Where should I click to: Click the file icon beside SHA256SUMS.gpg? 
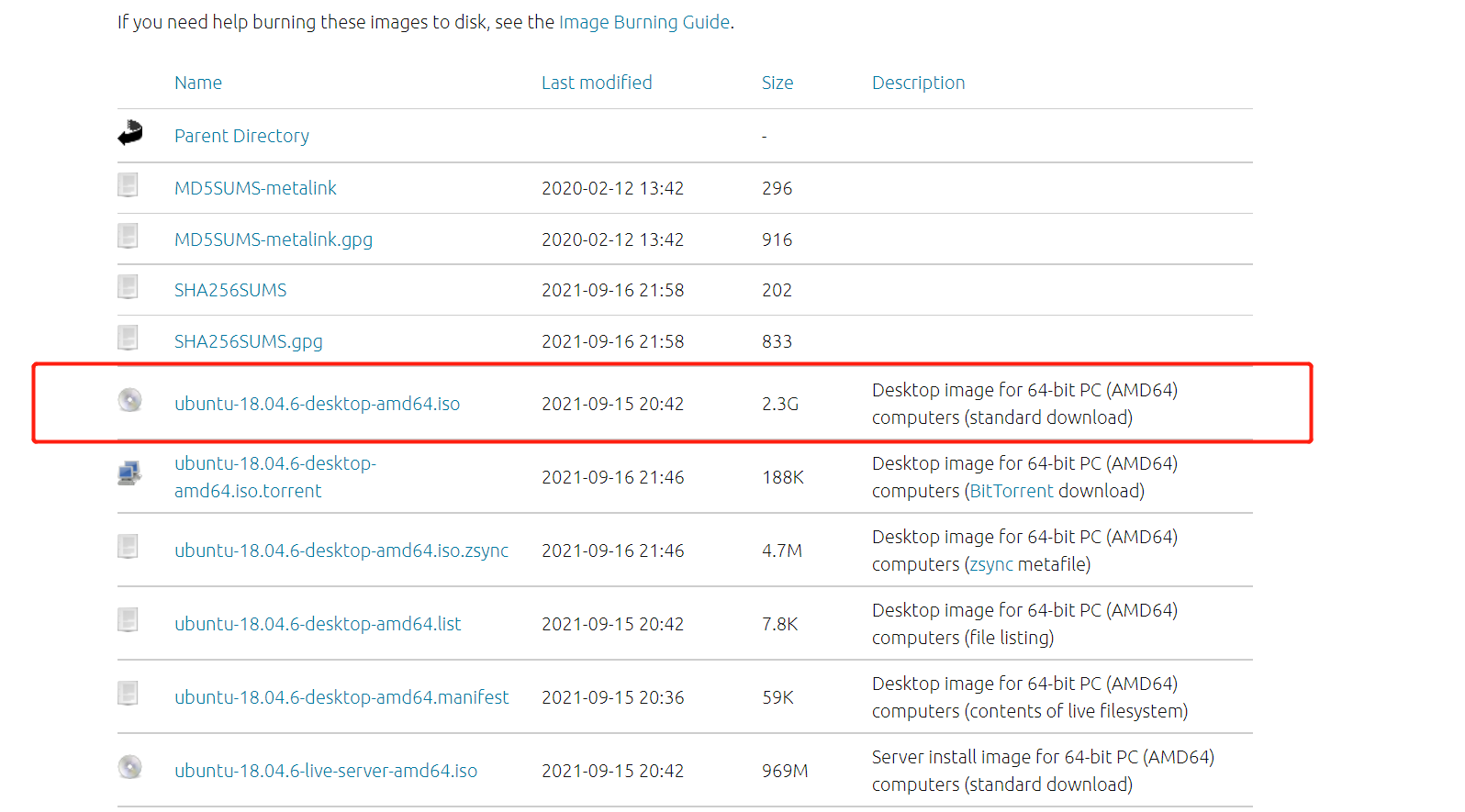coord(129,339)
